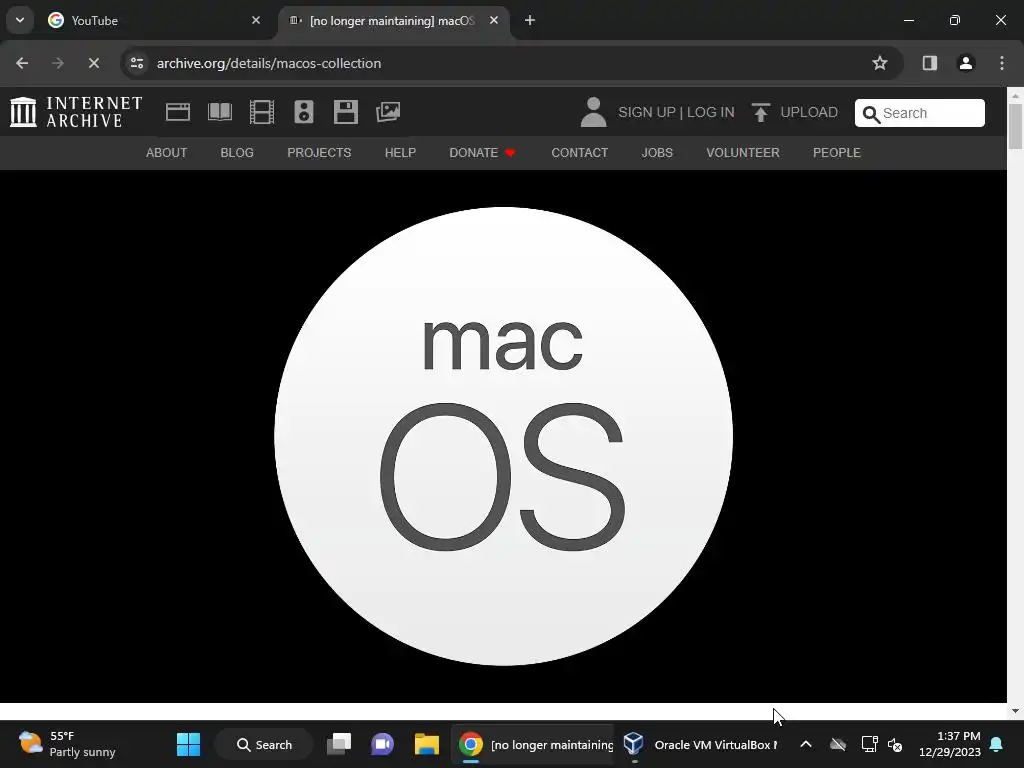Open the Chrome three-dot menu
The height and width of the screenshot is (768, 1024).
1002,63
